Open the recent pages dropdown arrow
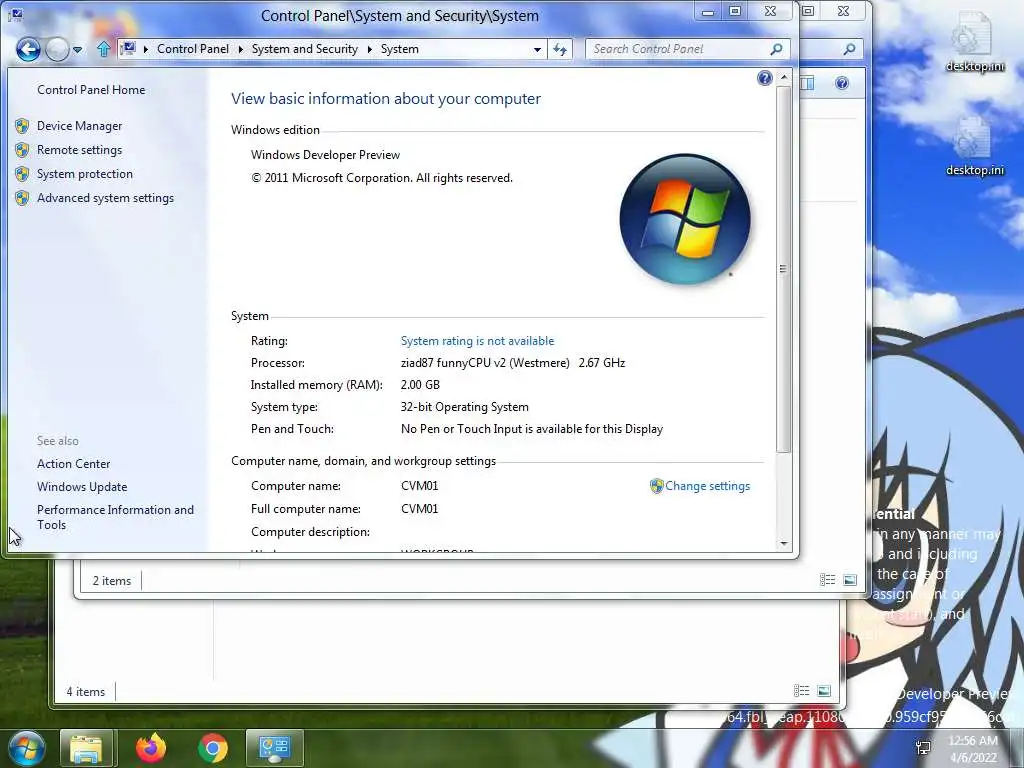The image size is (1024, 768). 77,50
